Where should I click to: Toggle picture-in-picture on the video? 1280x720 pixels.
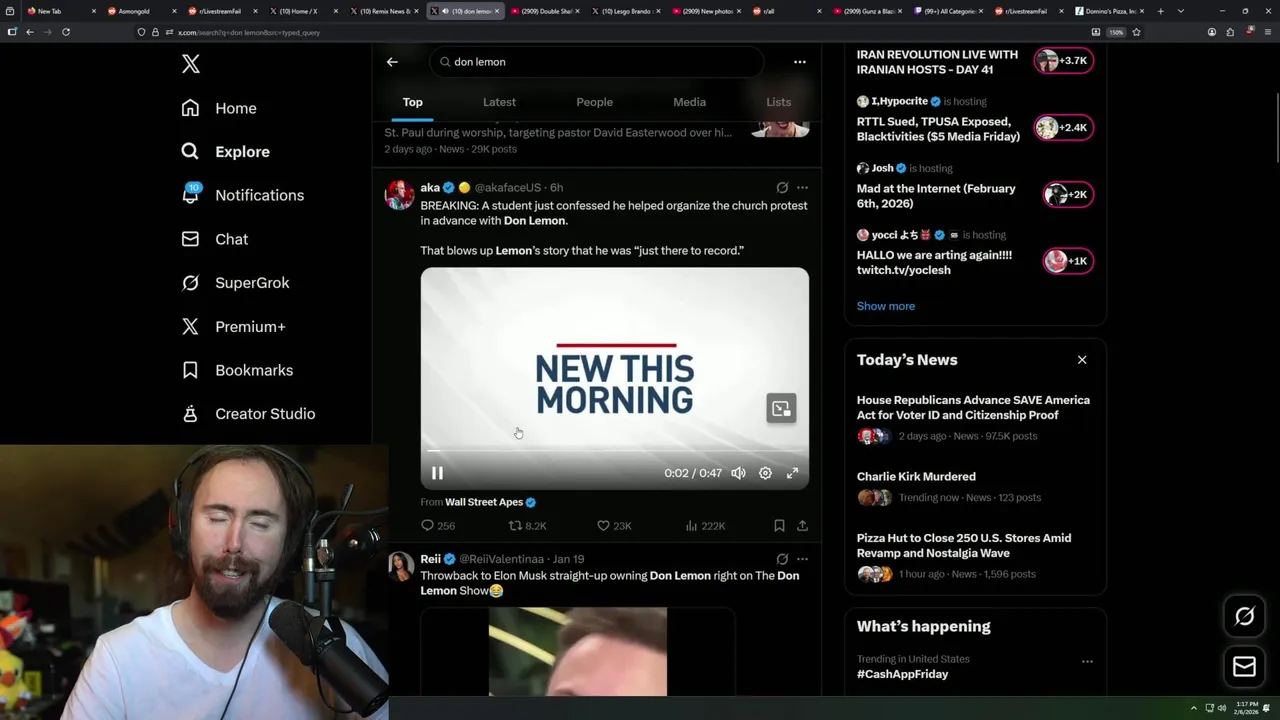(781, 408)
